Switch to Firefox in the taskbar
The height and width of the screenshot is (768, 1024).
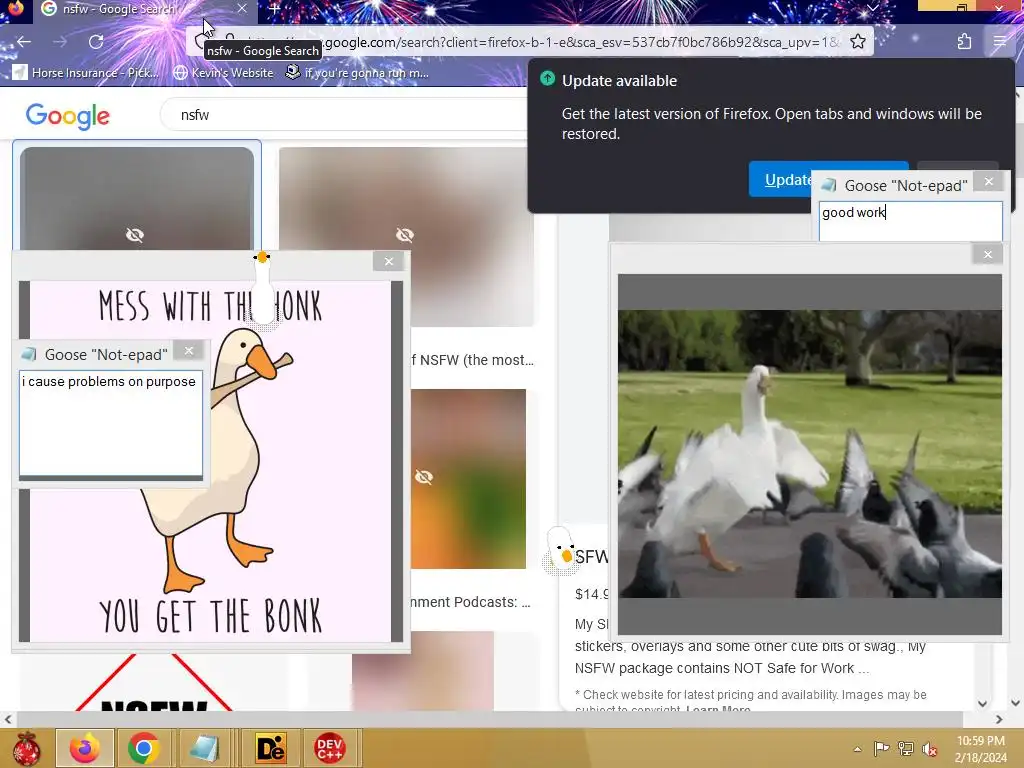point(85,748)
